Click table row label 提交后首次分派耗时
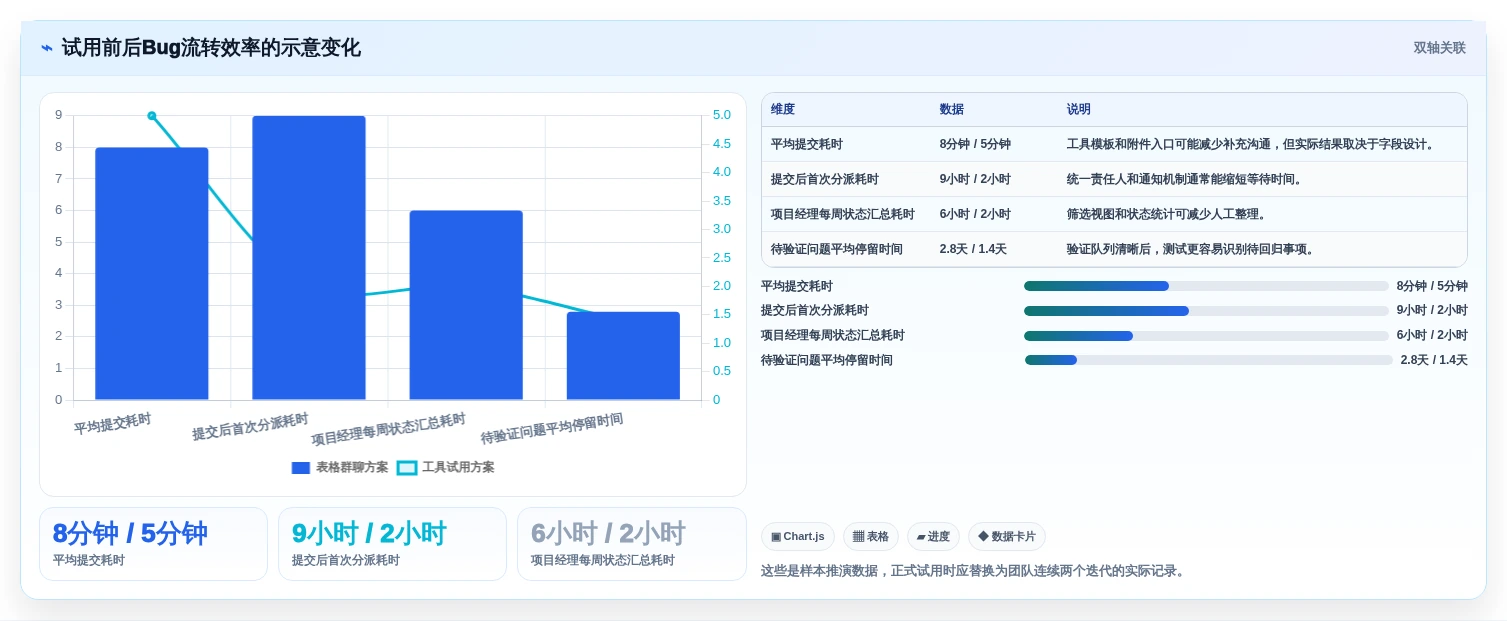The height and width of the screenshot is (621, 1507). coord(825,179)
